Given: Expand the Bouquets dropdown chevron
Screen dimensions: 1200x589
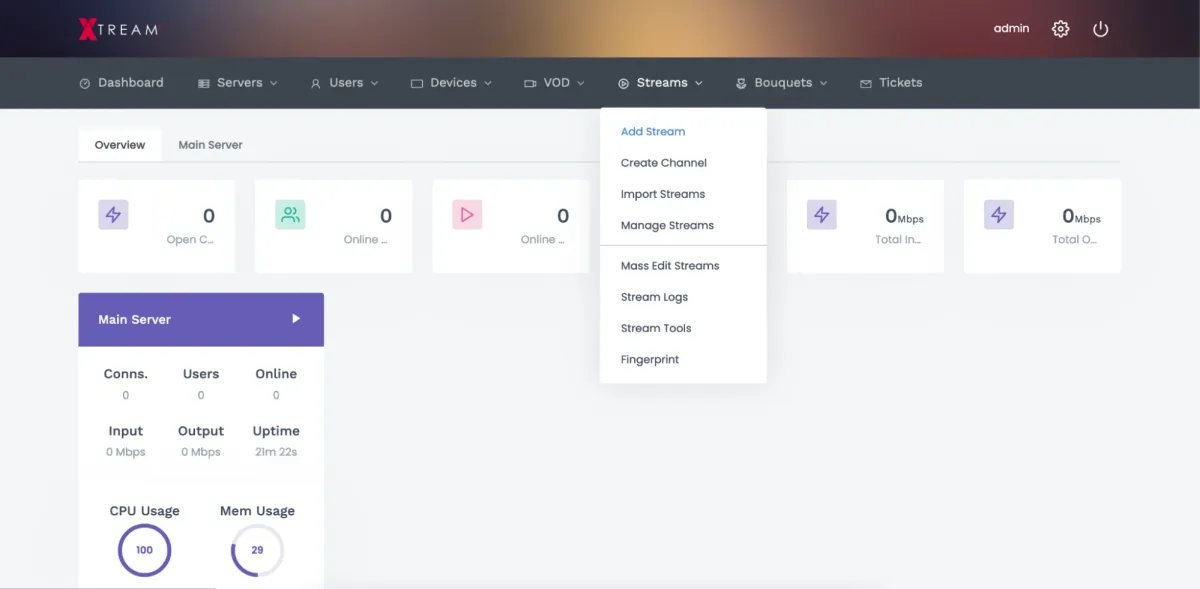Looking at the screenshot, I should tap(823, 84).
